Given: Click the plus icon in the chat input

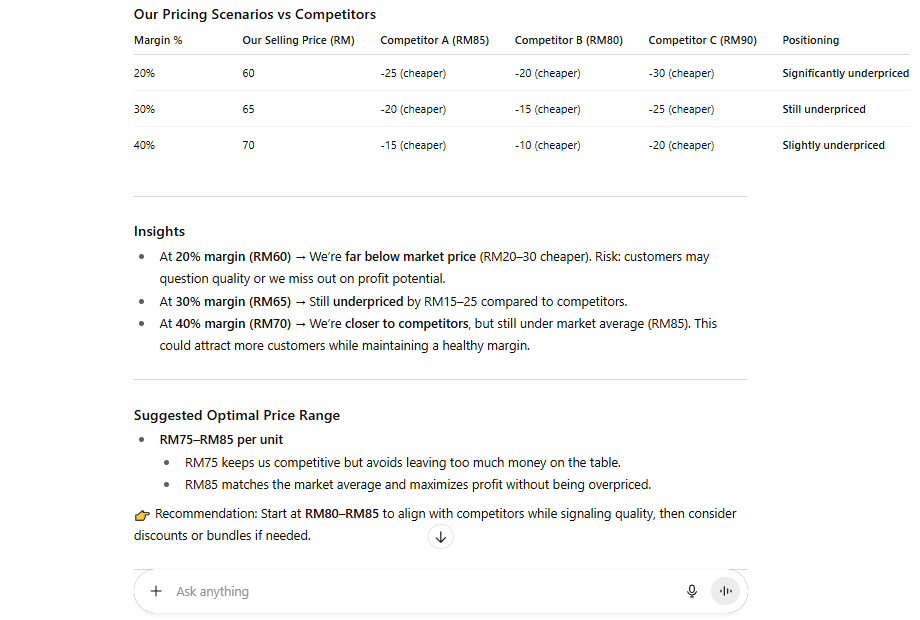Looking at the screenshot, I should [x=156, y=591].
